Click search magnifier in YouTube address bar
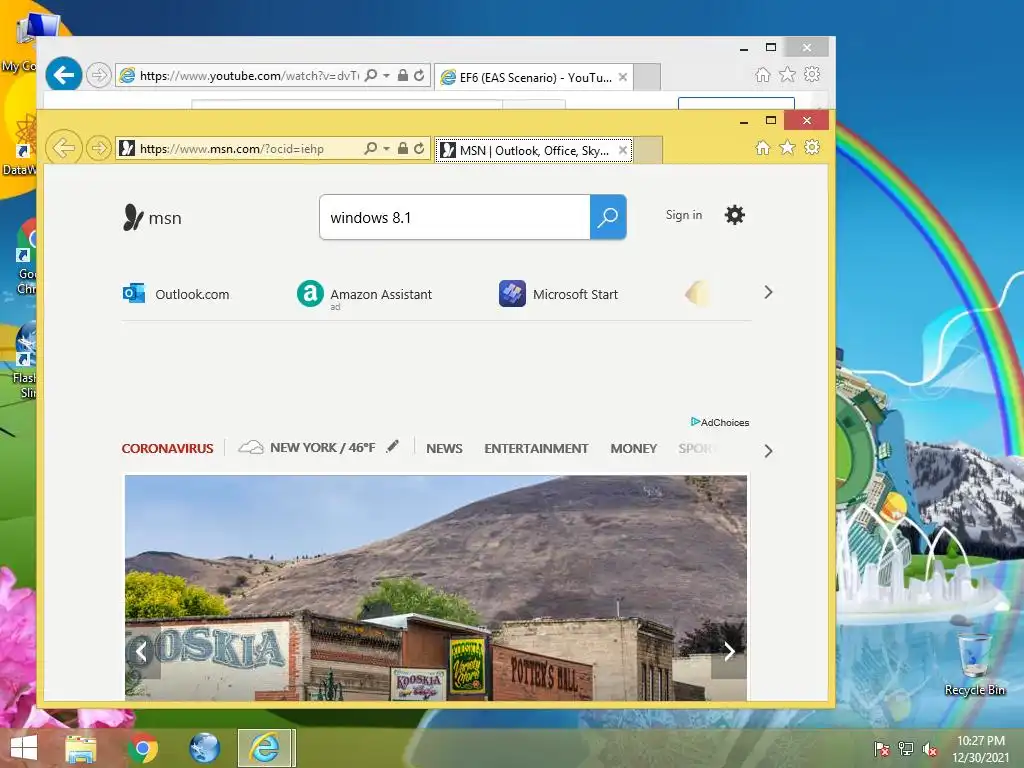Image resolution: width=1024 pixels, height=768 pixels. pos(371,76)
